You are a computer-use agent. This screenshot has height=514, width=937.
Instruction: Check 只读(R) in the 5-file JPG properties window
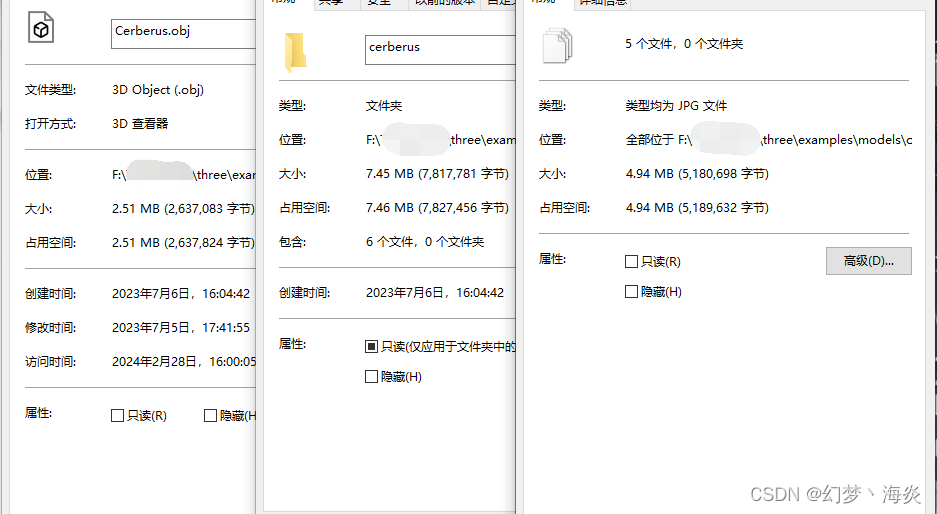click(x=631, y=262)
